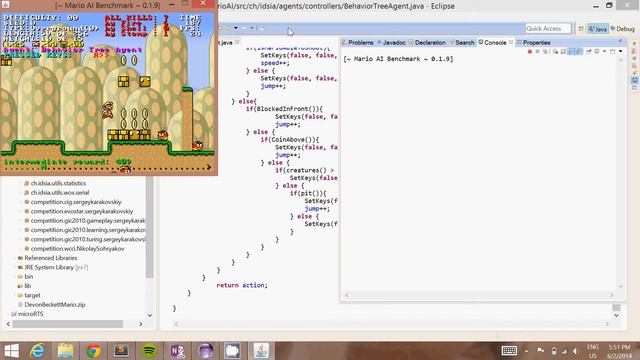The image size is (640, 360).
Task: Open the Java application icon on the taskbar
Action: [261, 351]
